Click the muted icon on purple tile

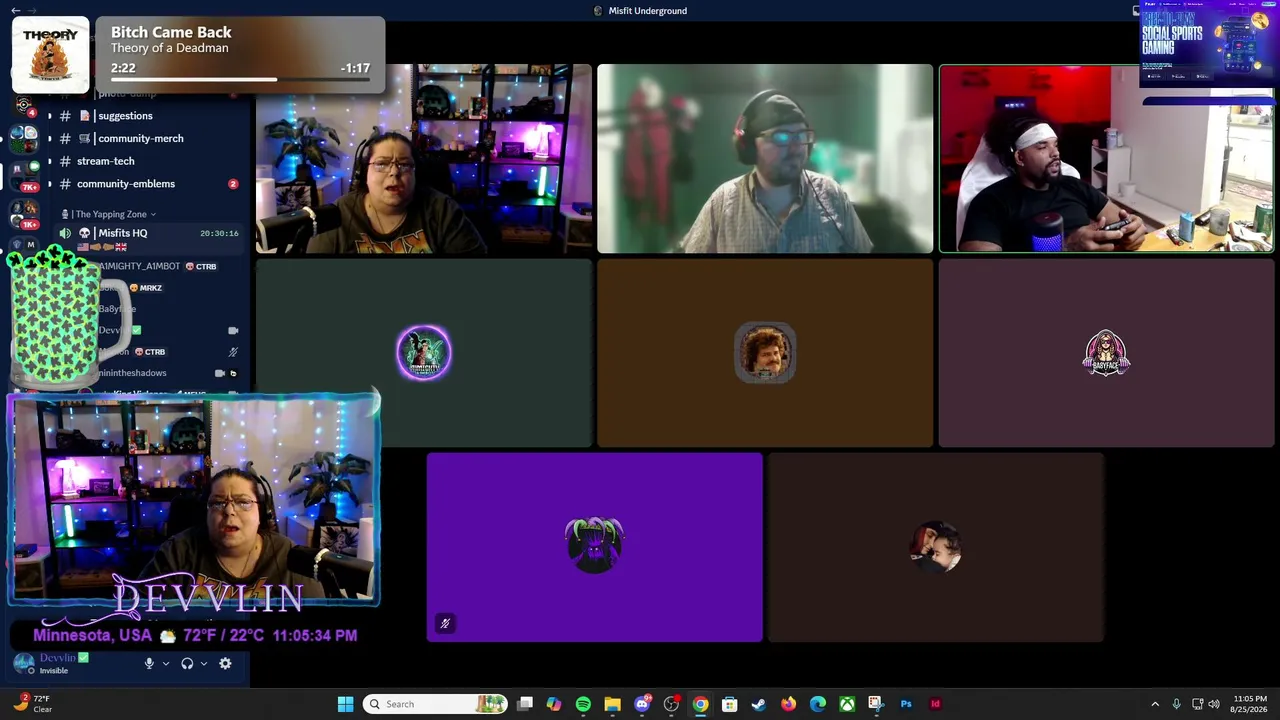[x=445, y=623]
